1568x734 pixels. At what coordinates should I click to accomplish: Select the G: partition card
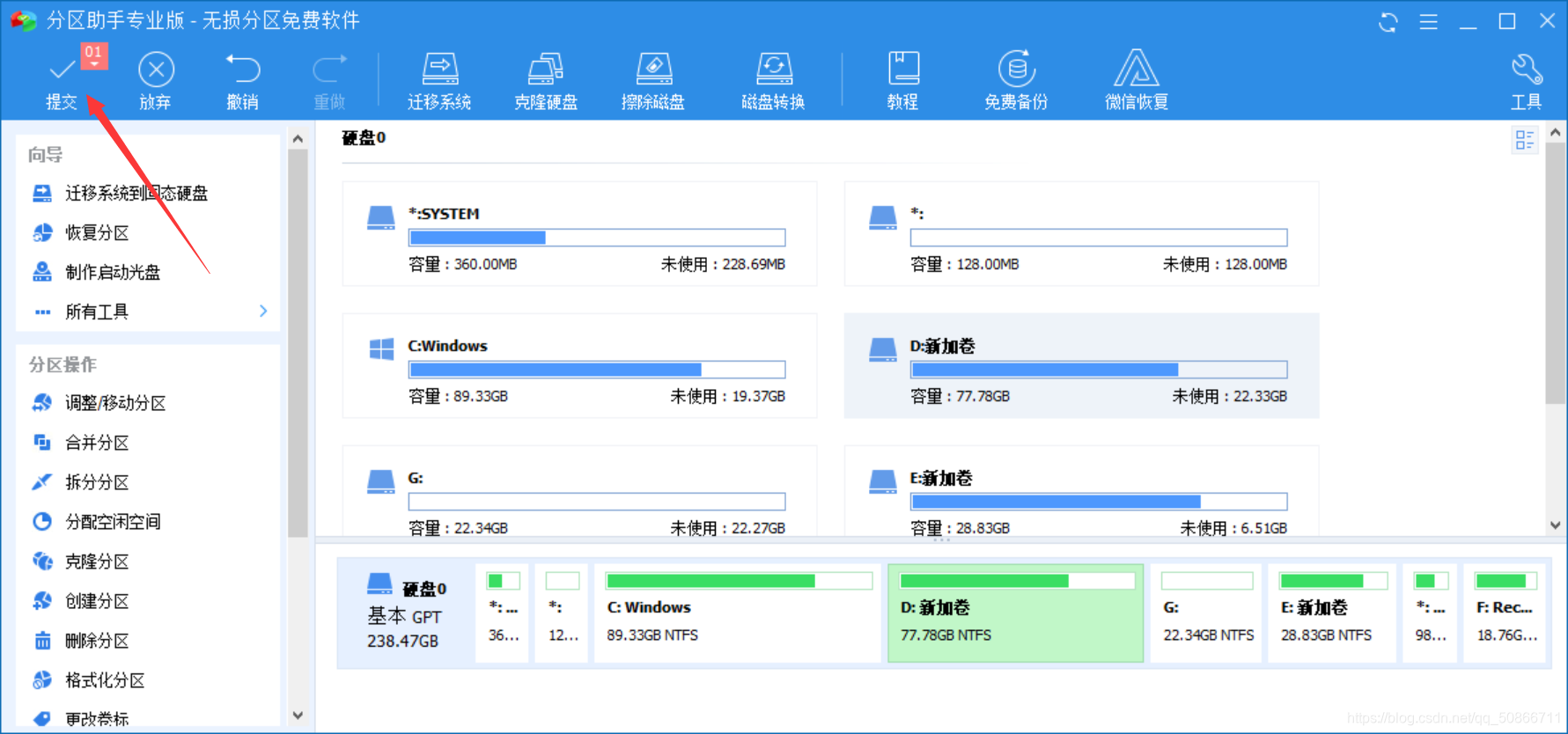(x=579, y=491)
